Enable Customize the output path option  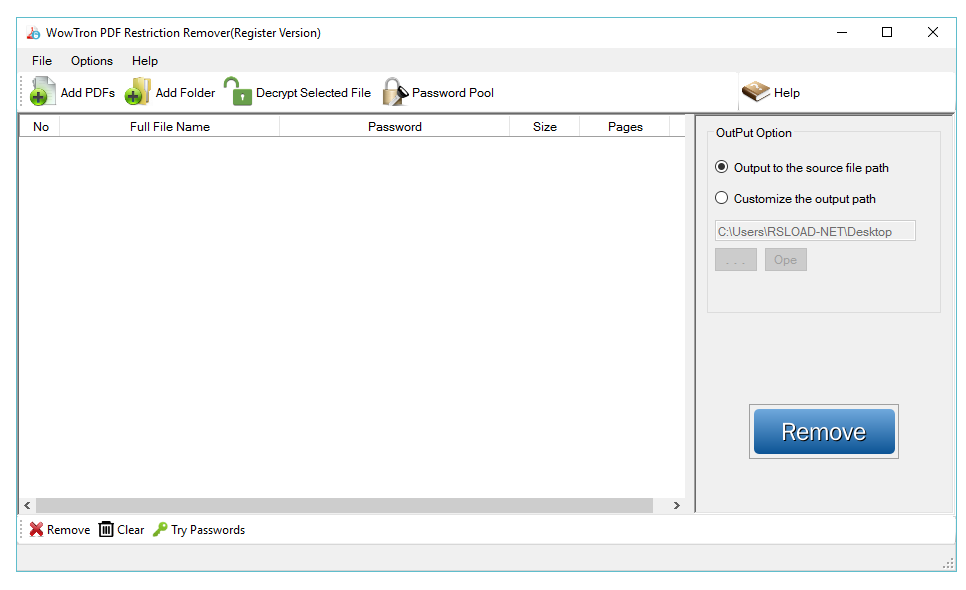(x=721, y=198)
